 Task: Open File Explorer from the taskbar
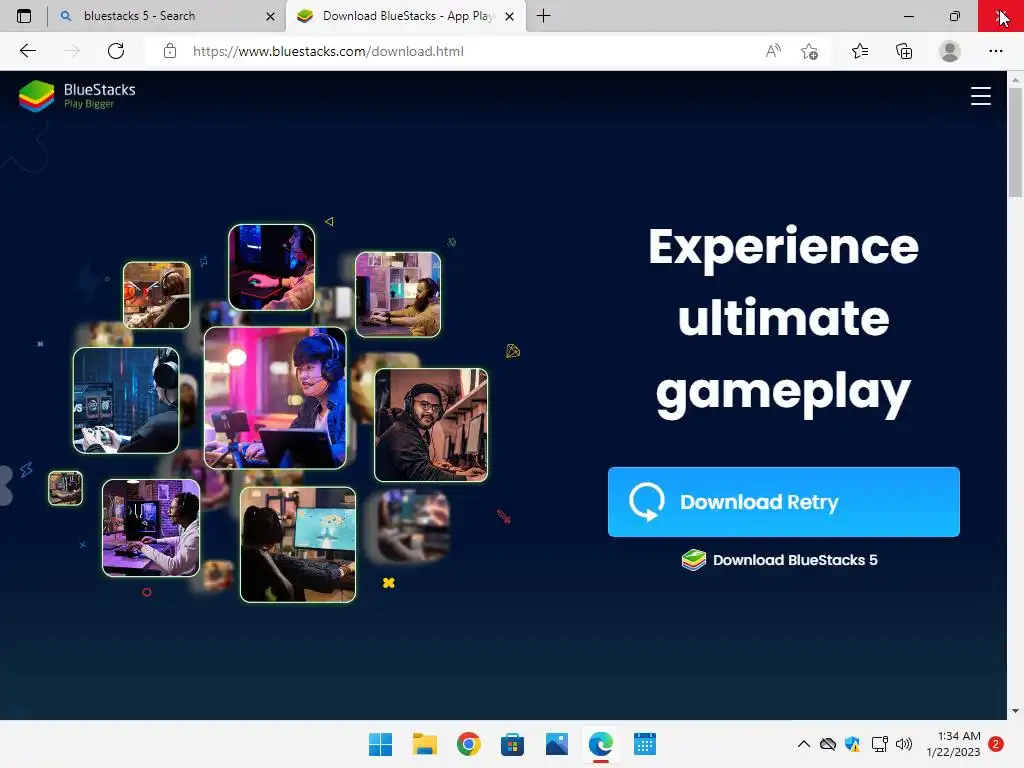click(424, 744)
